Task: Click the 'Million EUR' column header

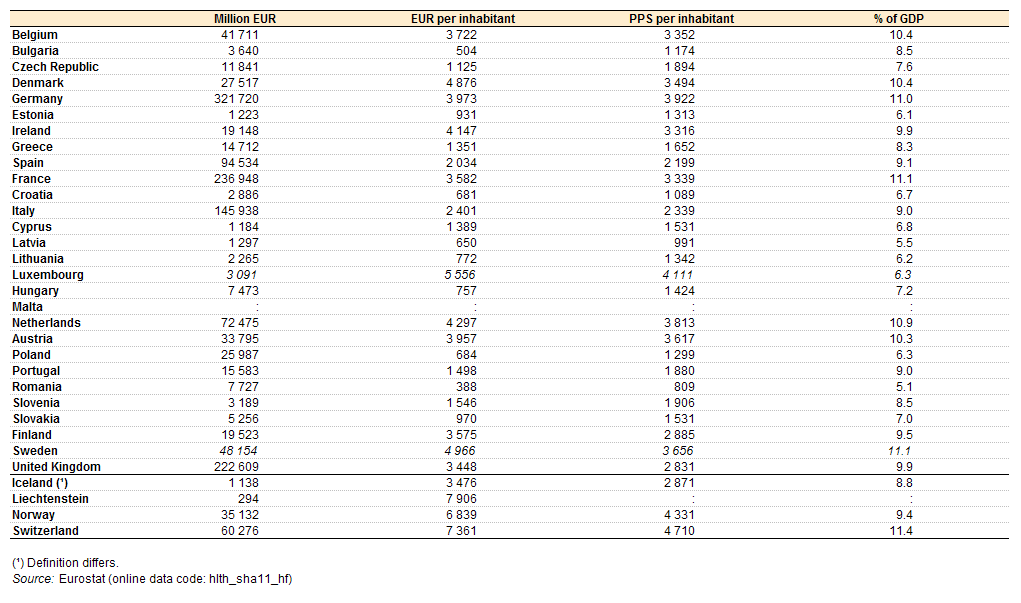Action: click(245, 19)
